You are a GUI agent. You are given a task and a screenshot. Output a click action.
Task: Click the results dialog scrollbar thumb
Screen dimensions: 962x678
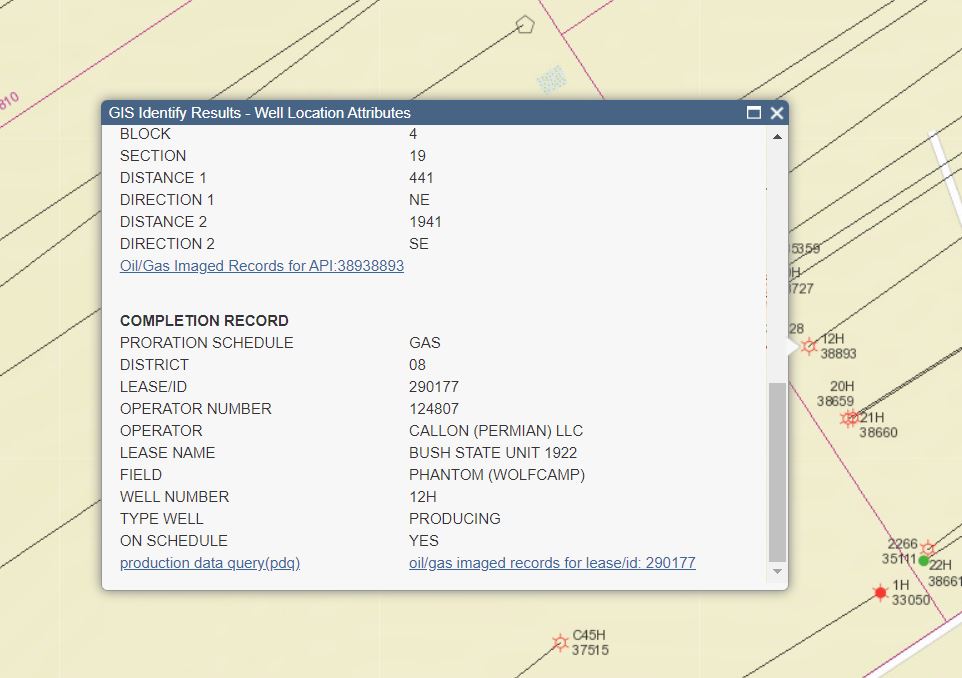click(x=777, y=472)
